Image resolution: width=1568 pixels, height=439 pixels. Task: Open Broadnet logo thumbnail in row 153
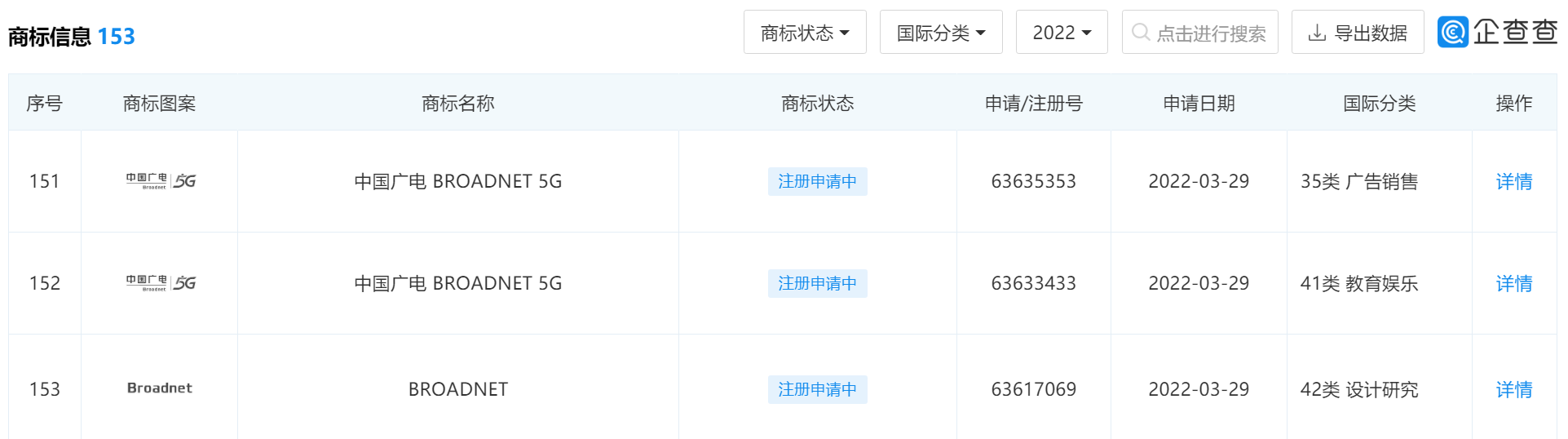pos(160,388)
